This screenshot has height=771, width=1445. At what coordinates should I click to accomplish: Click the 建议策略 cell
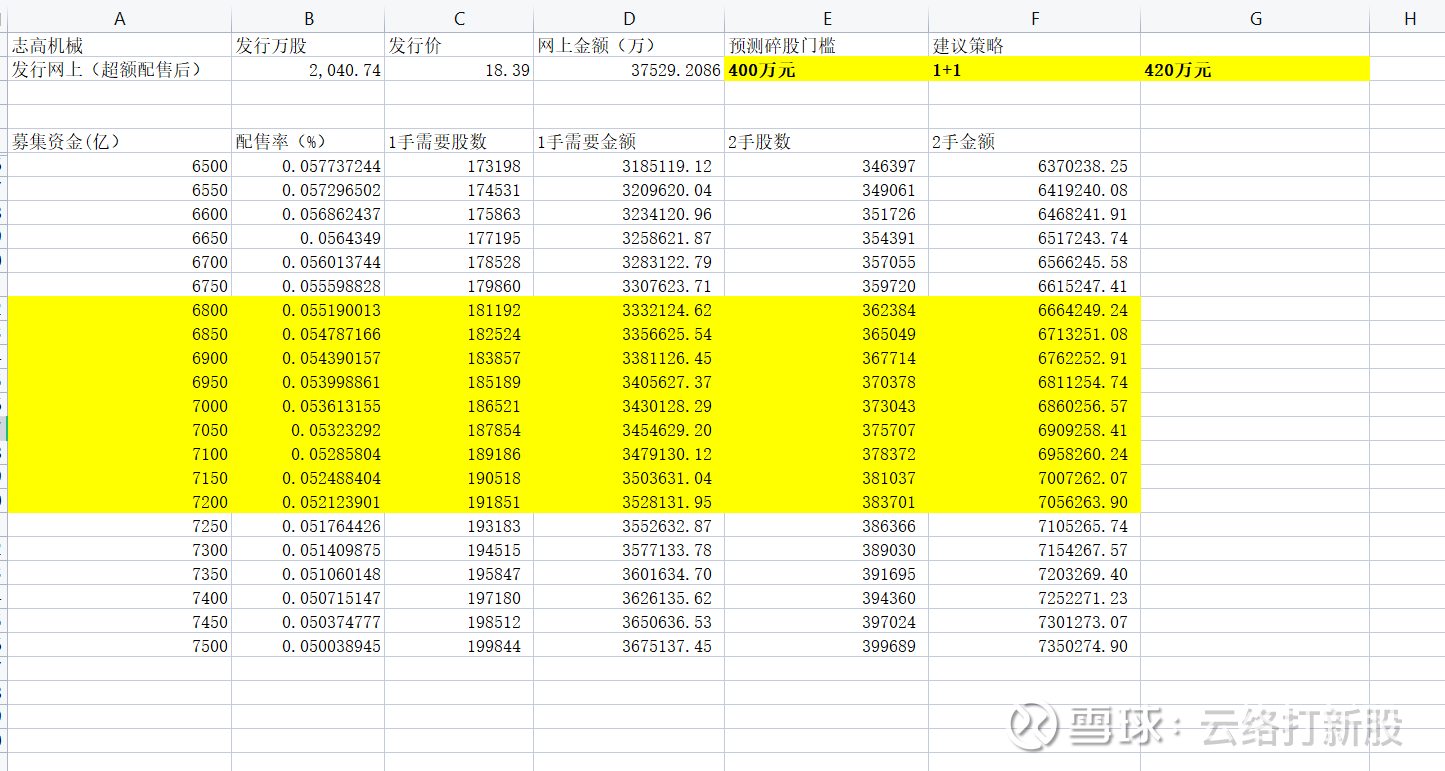click(x=1035, y=45)
